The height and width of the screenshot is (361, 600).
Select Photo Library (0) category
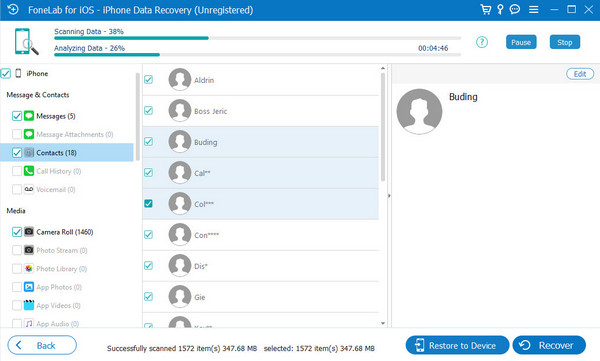pyautogui.click(x=62, y=269)
